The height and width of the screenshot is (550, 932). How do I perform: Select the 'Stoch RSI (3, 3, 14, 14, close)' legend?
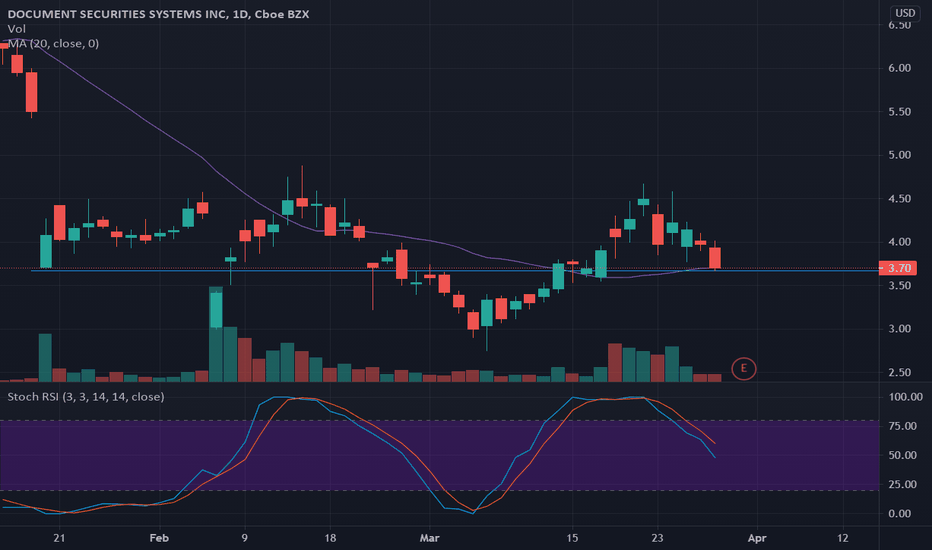[x=86, y=397]
